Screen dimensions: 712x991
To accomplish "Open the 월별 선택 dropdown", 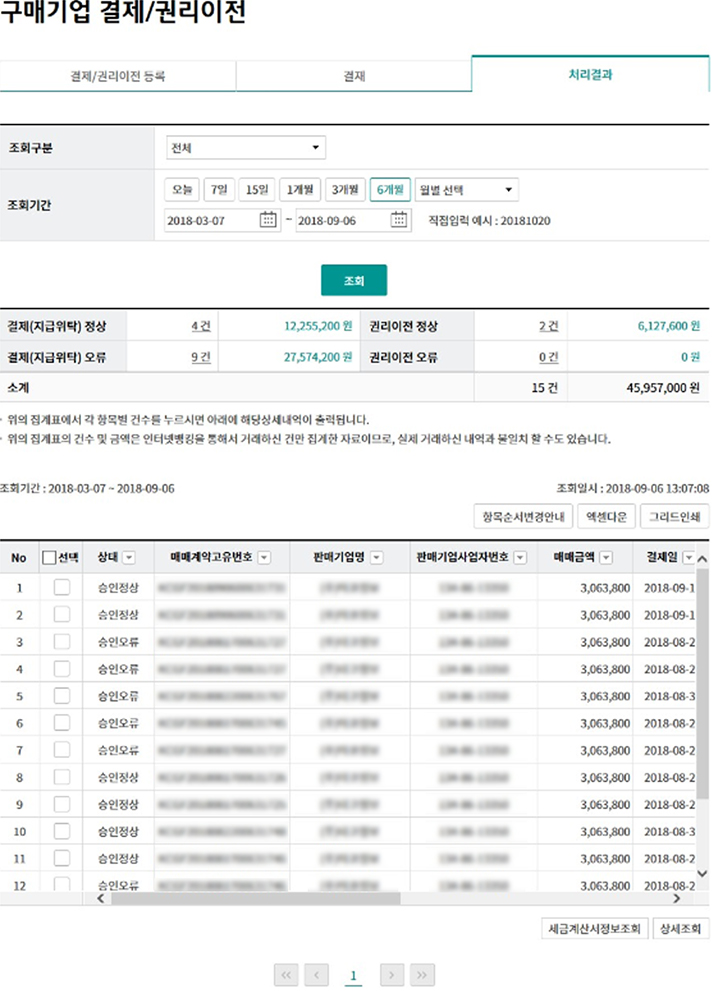I will [x=466, y=190].
